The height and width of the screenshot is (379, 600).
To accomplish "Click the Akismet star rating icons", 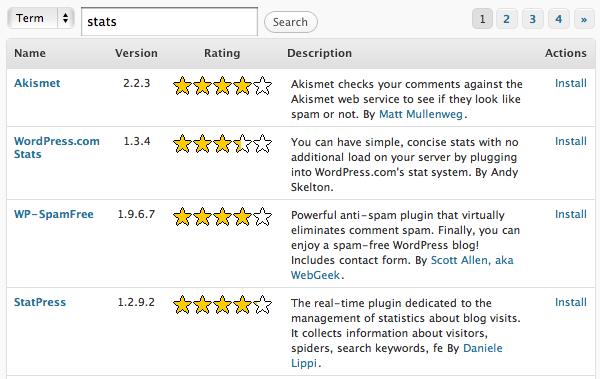I will [222, 85].
